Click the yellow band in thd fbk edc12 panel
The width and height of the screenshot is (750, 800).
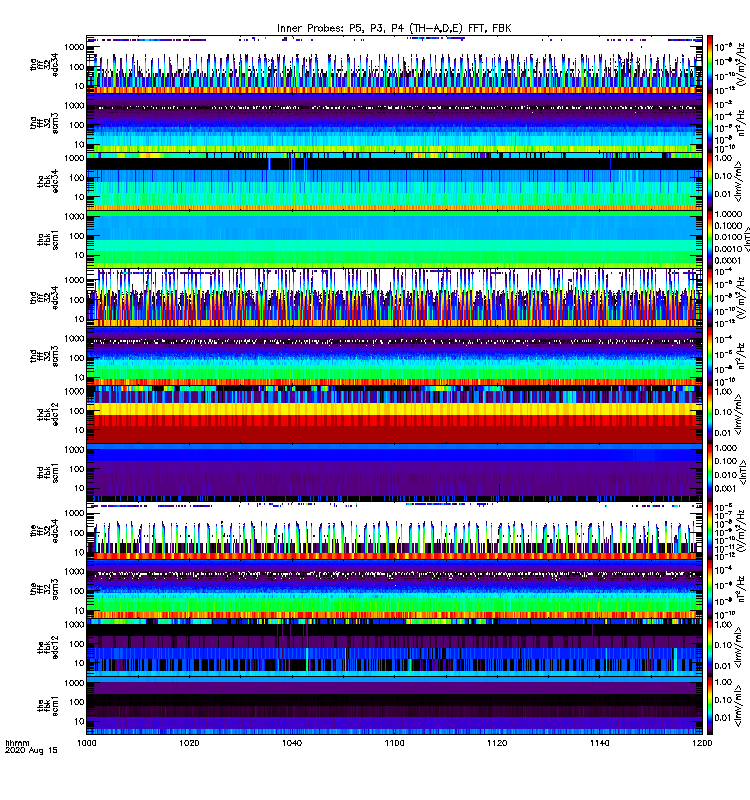pyautogui.click(x=394, y=409)
